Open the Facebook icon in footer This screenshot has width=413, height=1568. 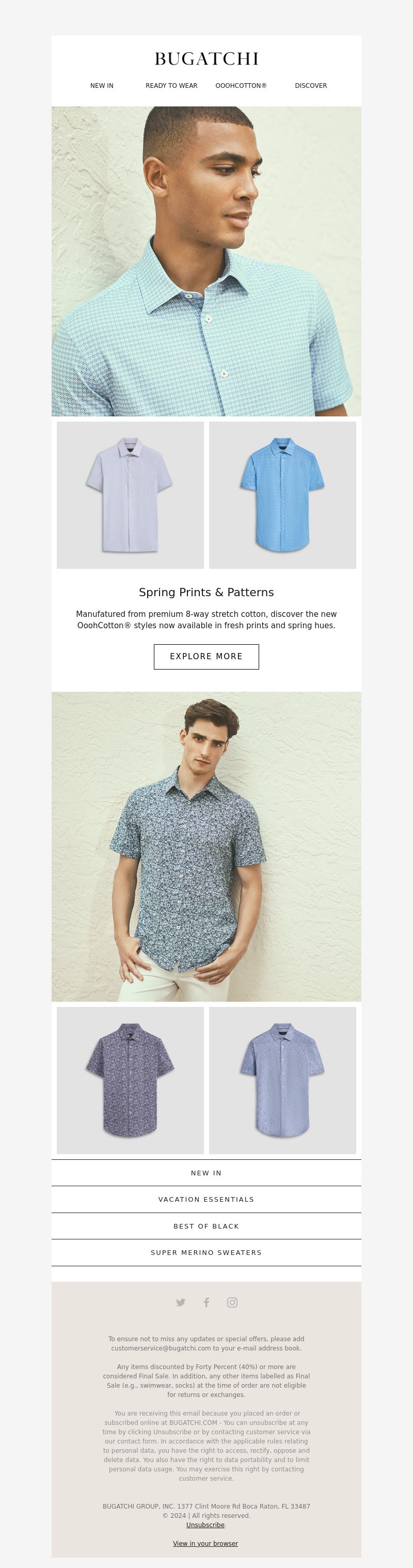tap(206, 1302)
